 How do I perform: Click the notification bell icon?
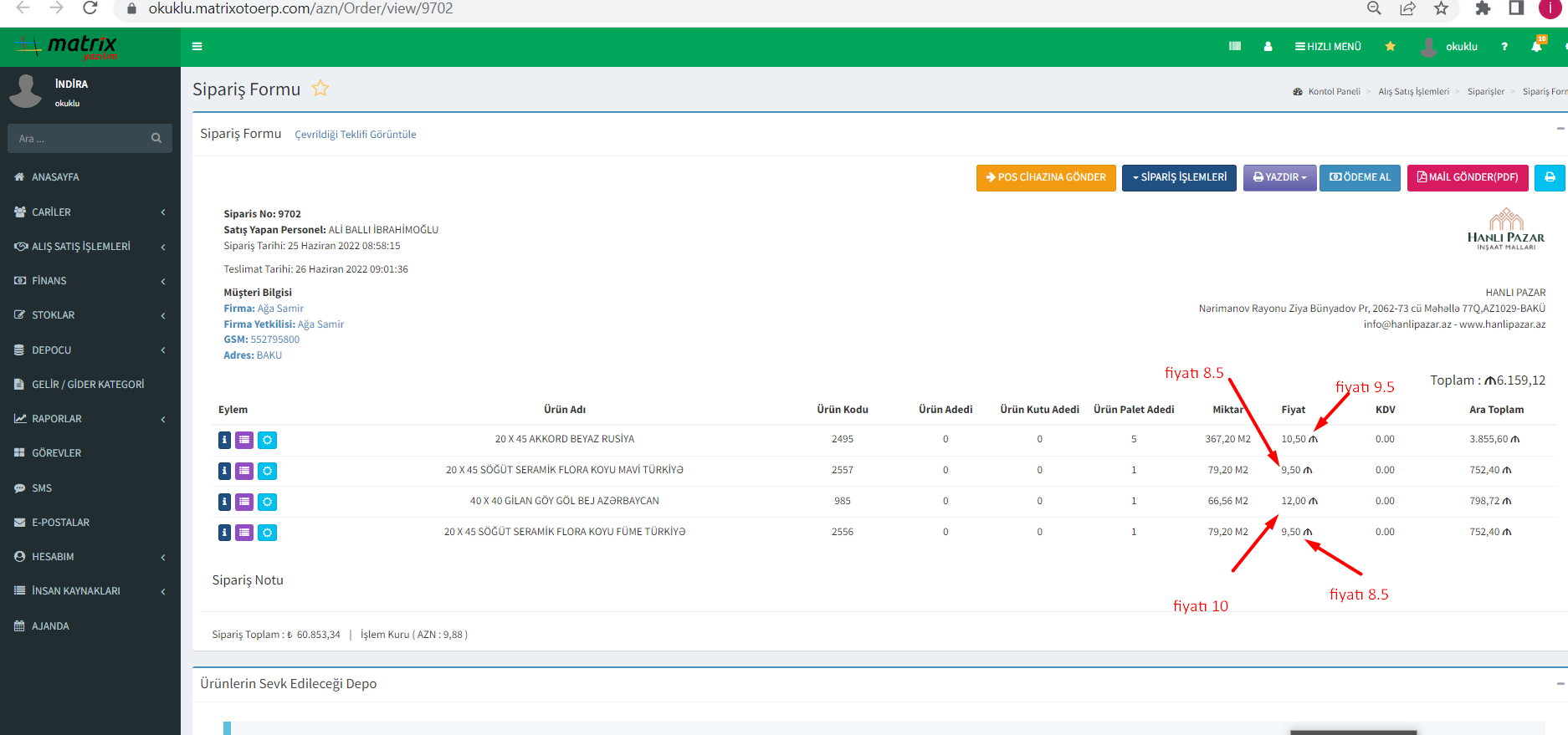coord(1536,47)
